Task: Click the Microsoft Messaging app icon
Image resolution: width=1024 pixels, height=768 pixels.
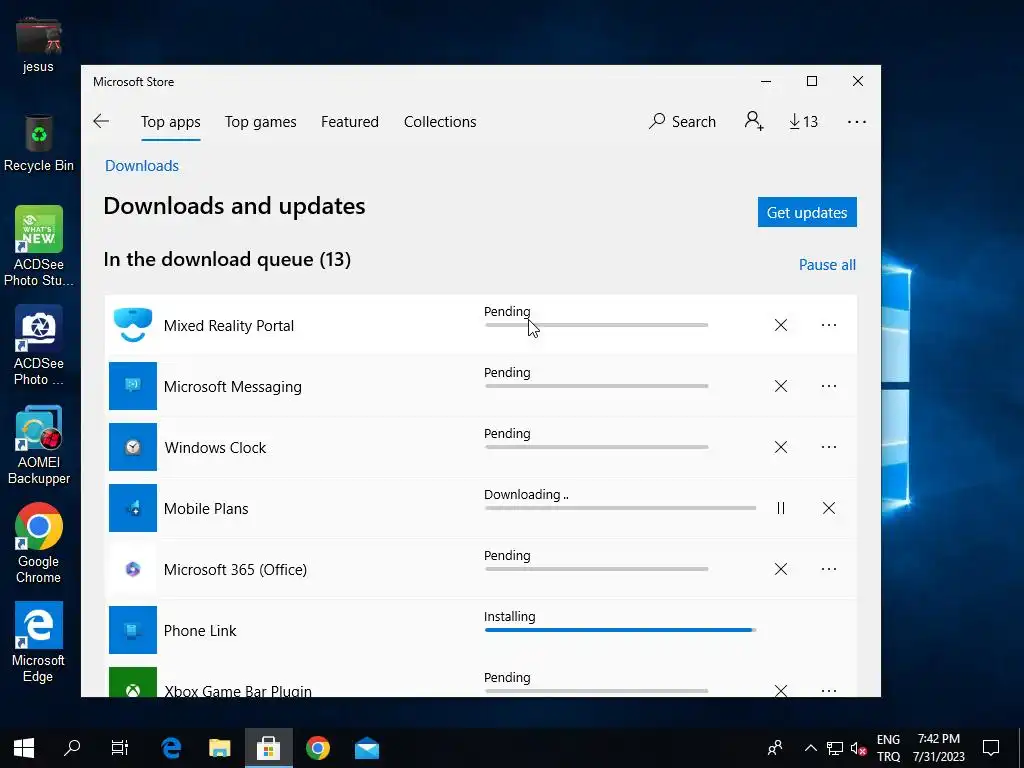Action: click(x=133, y=386)
